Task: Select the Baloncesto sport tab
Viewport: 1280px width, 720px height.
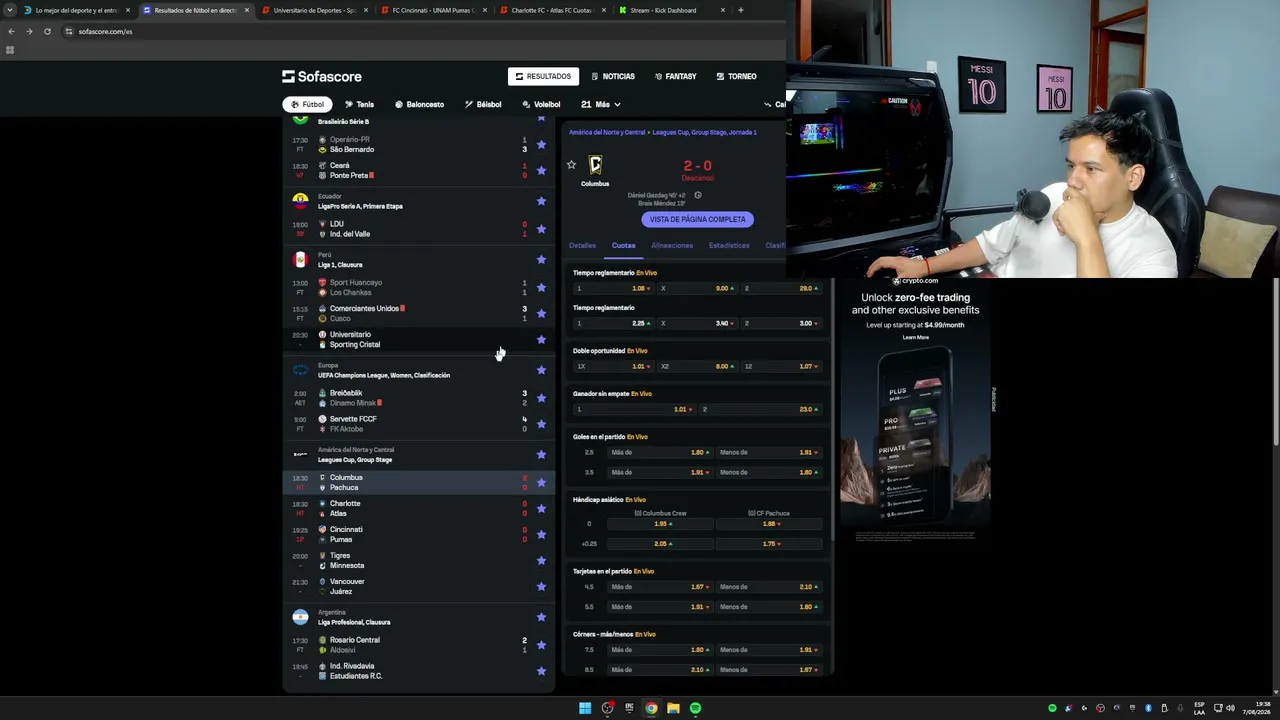Action: [419, 104]
